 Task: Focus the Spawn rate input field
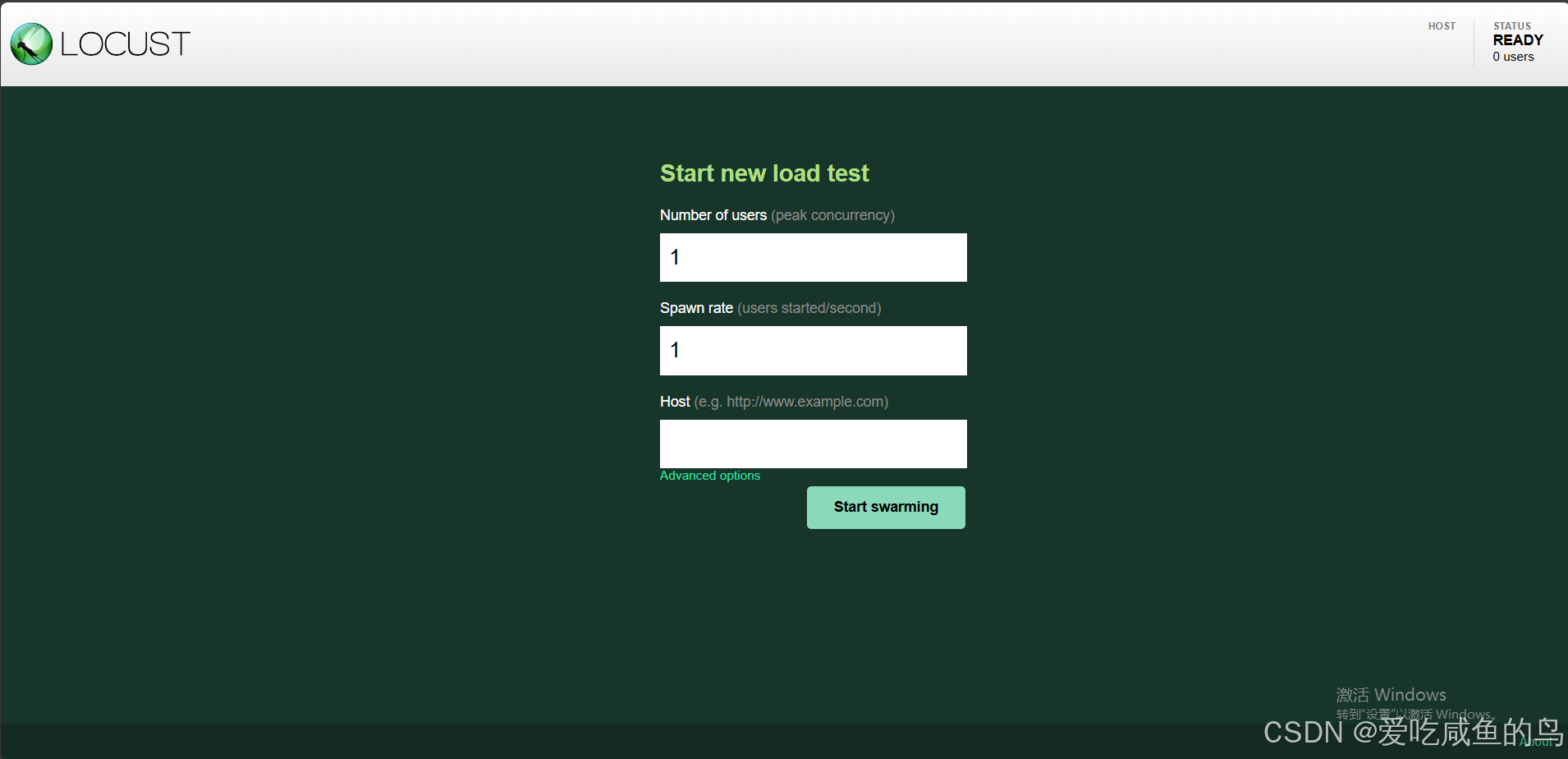point(813,351)
